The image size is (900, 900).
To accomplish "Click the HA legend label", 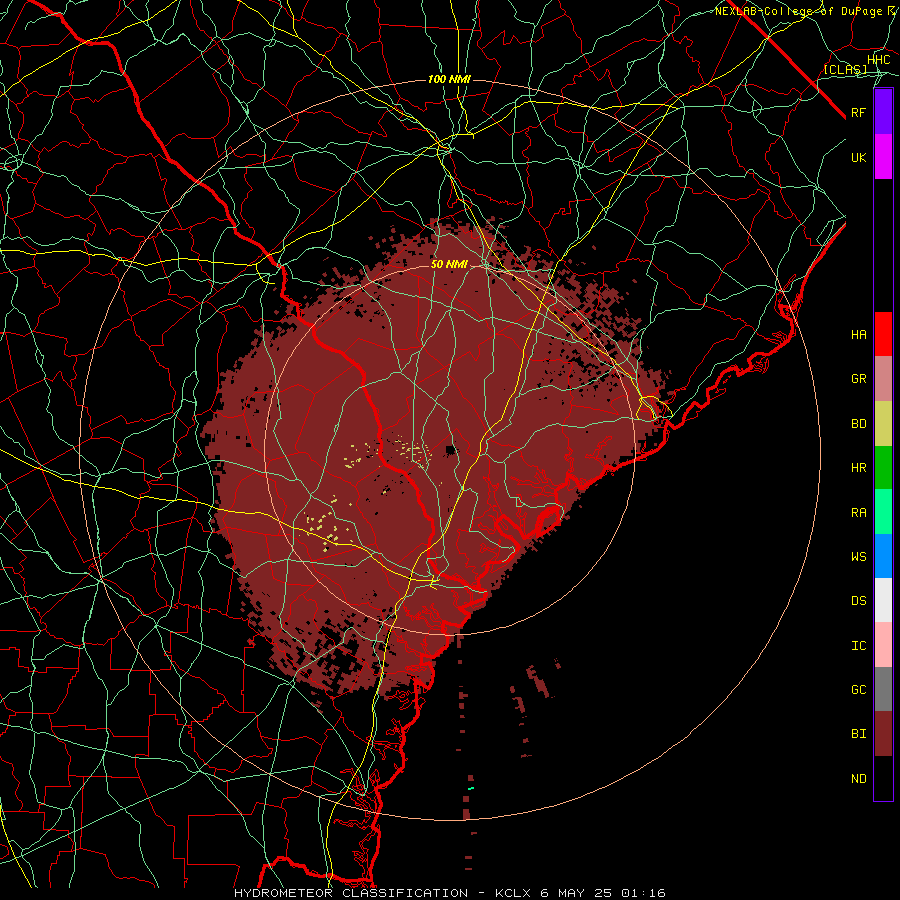I will pos(858,335).
